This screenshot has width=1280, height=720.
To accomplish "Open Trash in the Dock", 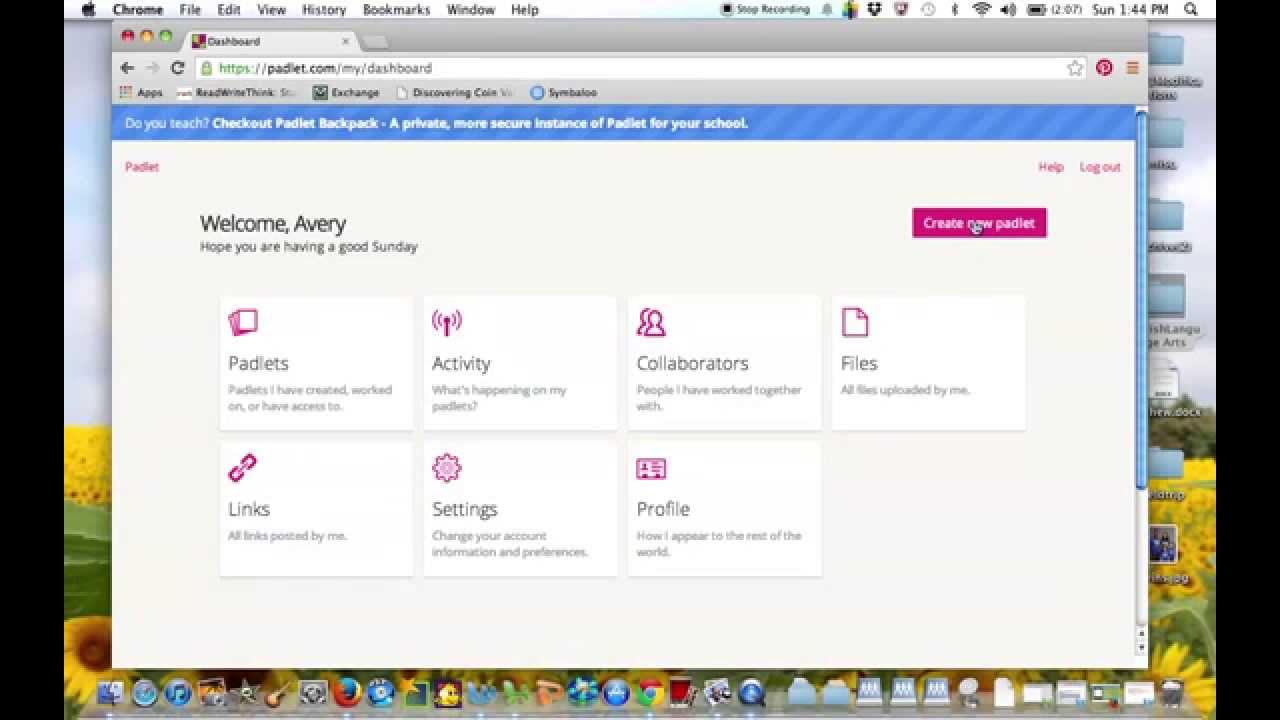I will pos(1172,693).
